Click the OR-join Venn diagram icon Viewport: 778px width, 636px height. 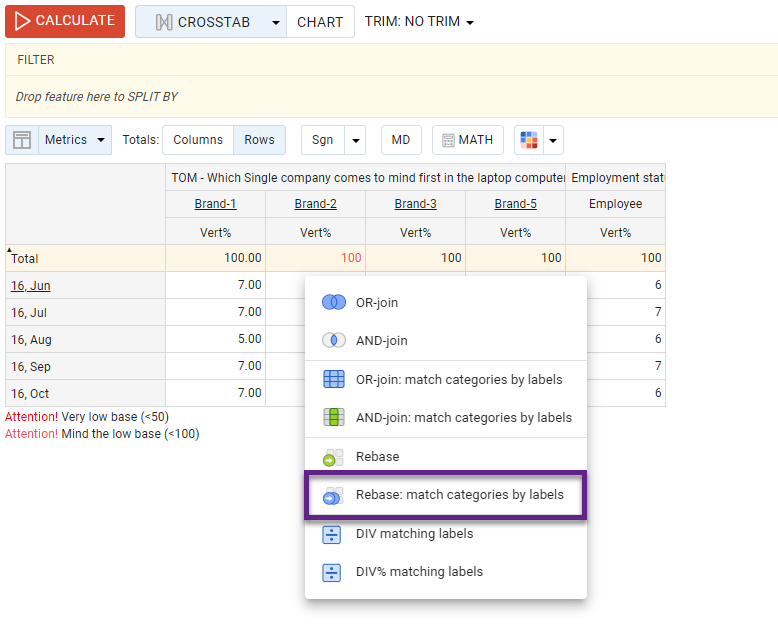click(333, 302)
